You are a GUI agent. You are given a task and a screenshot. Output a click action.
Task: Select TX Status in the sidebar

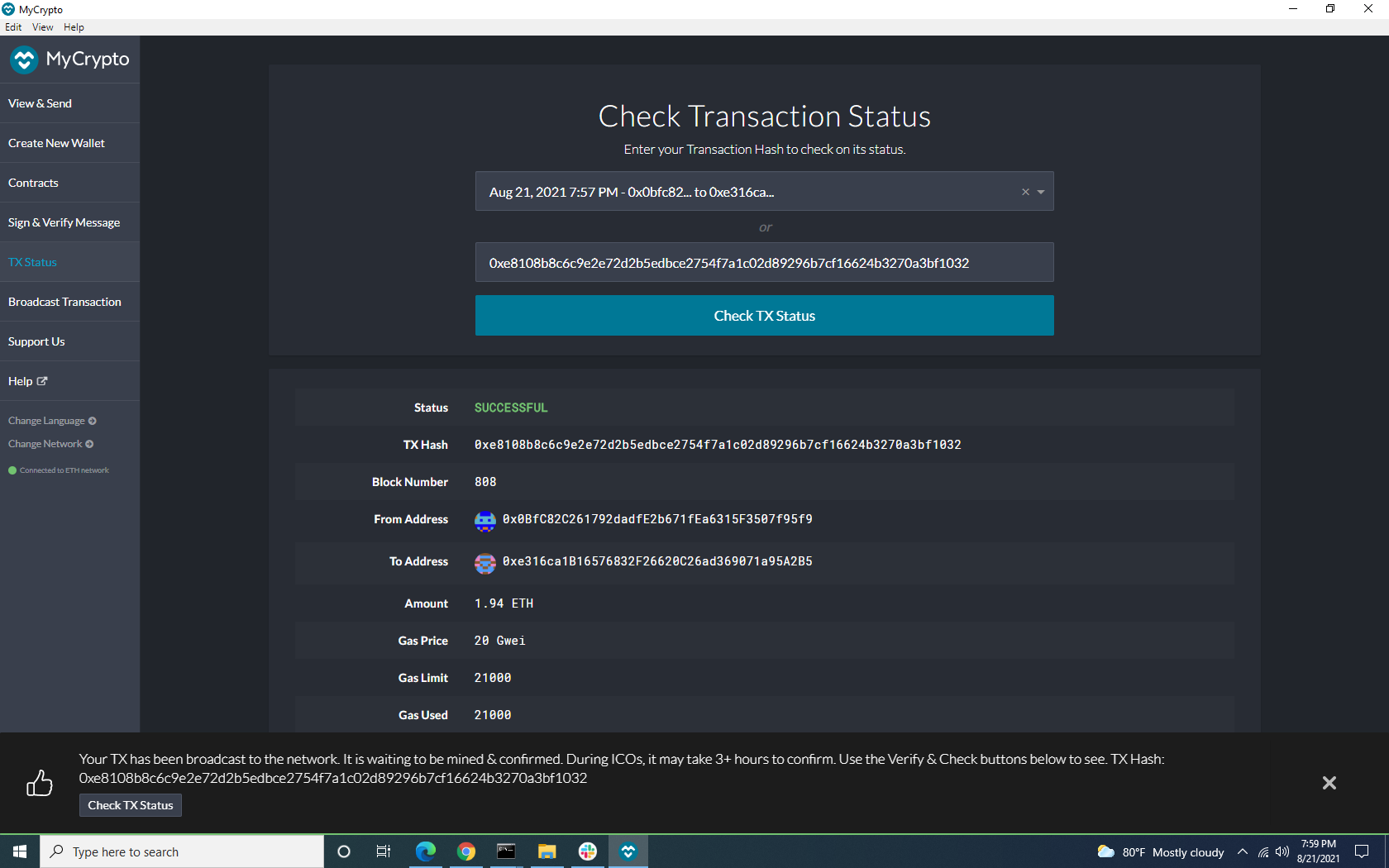pyautogui.click(x=32, y=261)
